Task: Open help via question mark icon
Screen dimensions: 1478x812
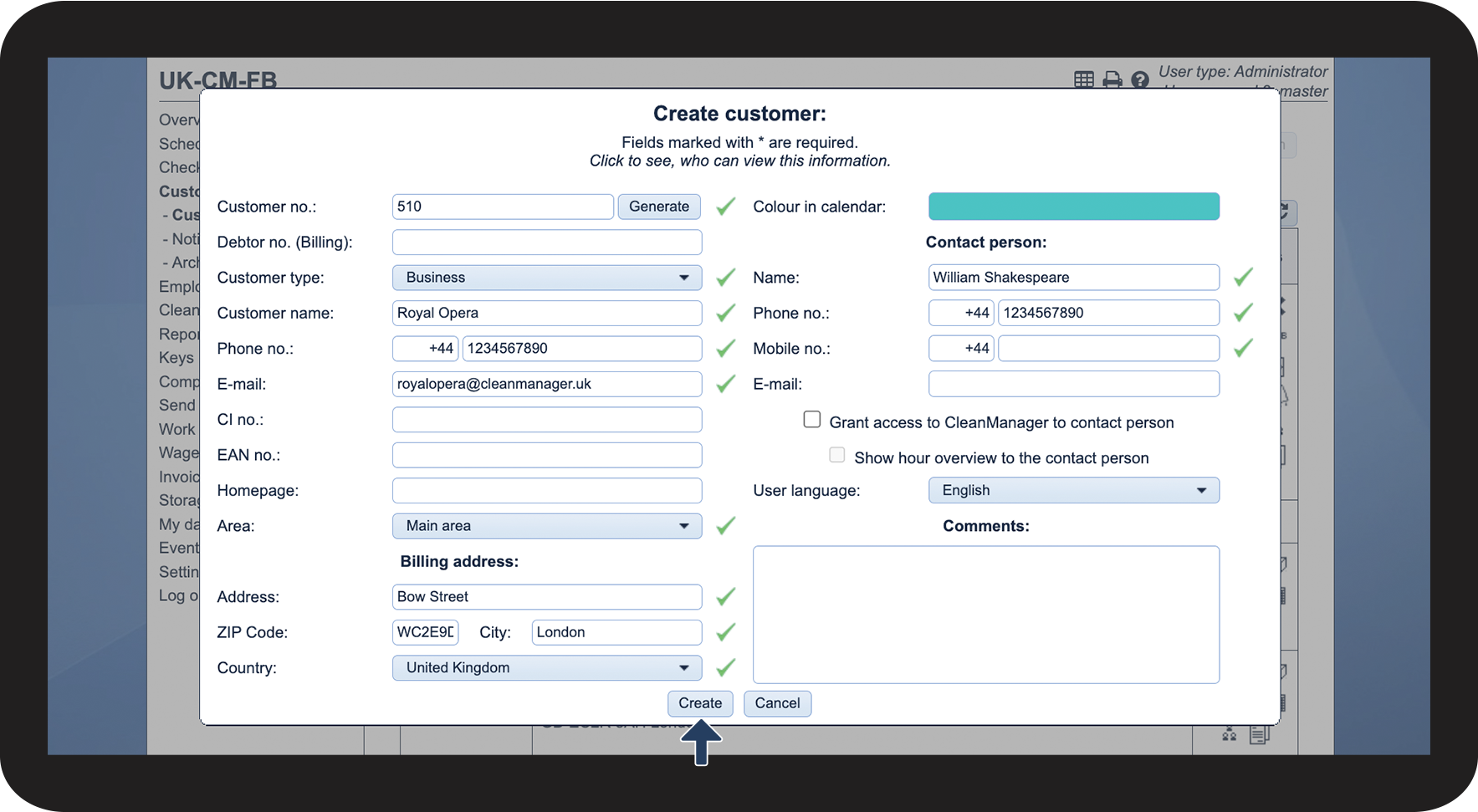Action: (x=1139, y=79)
